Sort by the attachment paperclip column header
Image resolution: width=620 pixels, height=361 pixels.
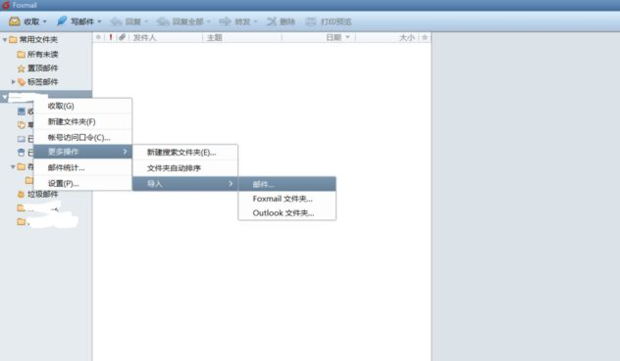[x=122, y=37]
